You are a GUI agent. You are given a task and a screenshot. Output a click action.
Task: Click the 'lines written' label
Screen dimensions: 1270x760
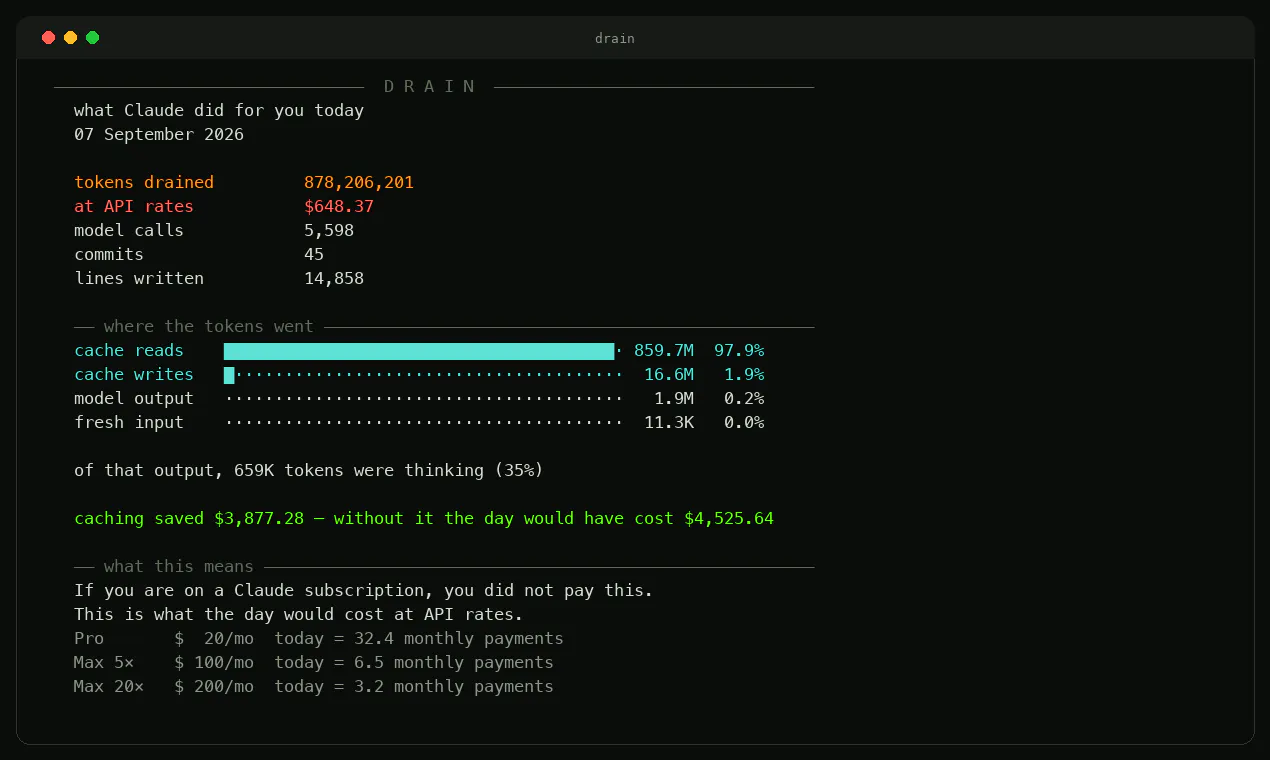(x=139, y=278)
